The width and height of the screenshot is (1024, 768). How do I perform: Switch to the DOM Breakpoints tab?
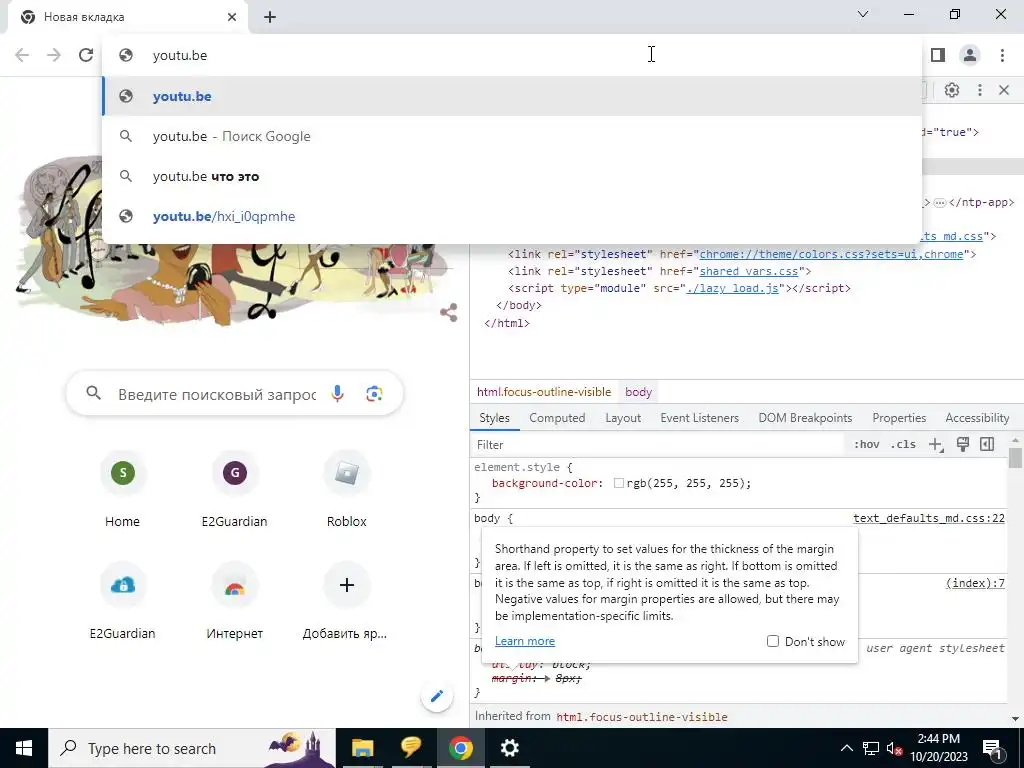click(x=805, y=418)
